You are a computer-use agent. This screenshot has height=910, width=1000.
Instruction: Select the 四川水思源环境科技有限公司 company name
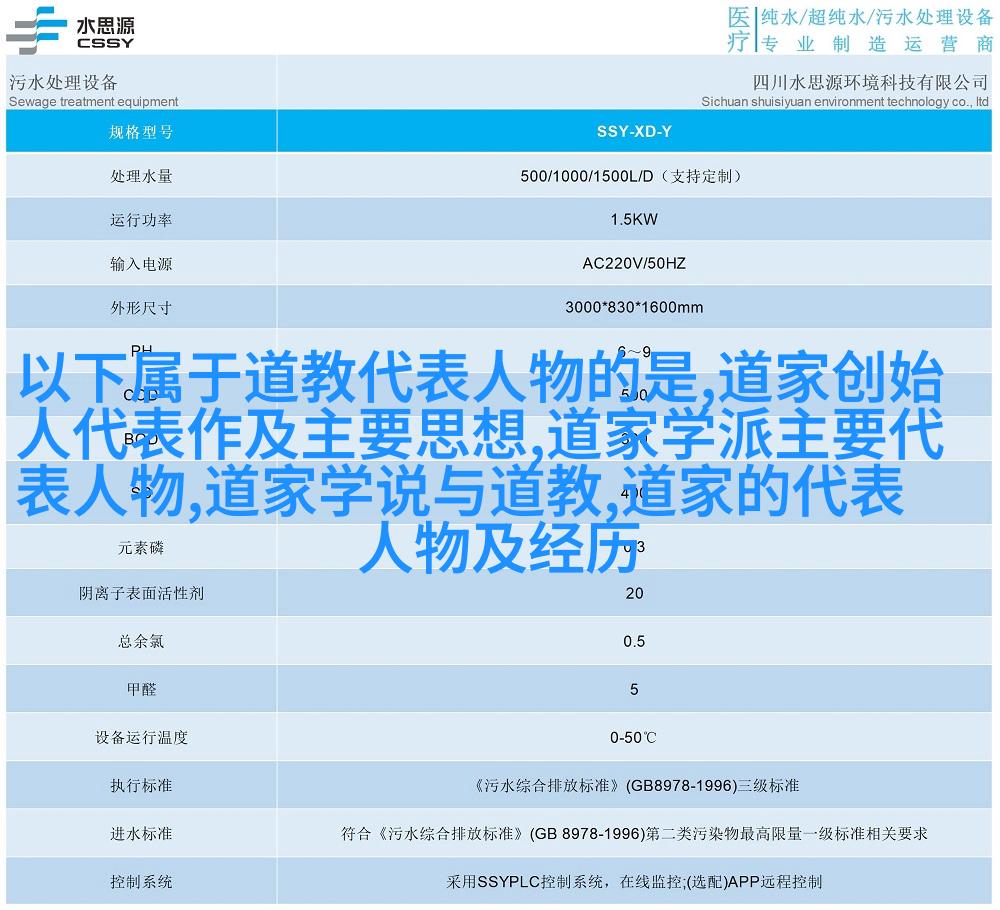pos(870,82)
